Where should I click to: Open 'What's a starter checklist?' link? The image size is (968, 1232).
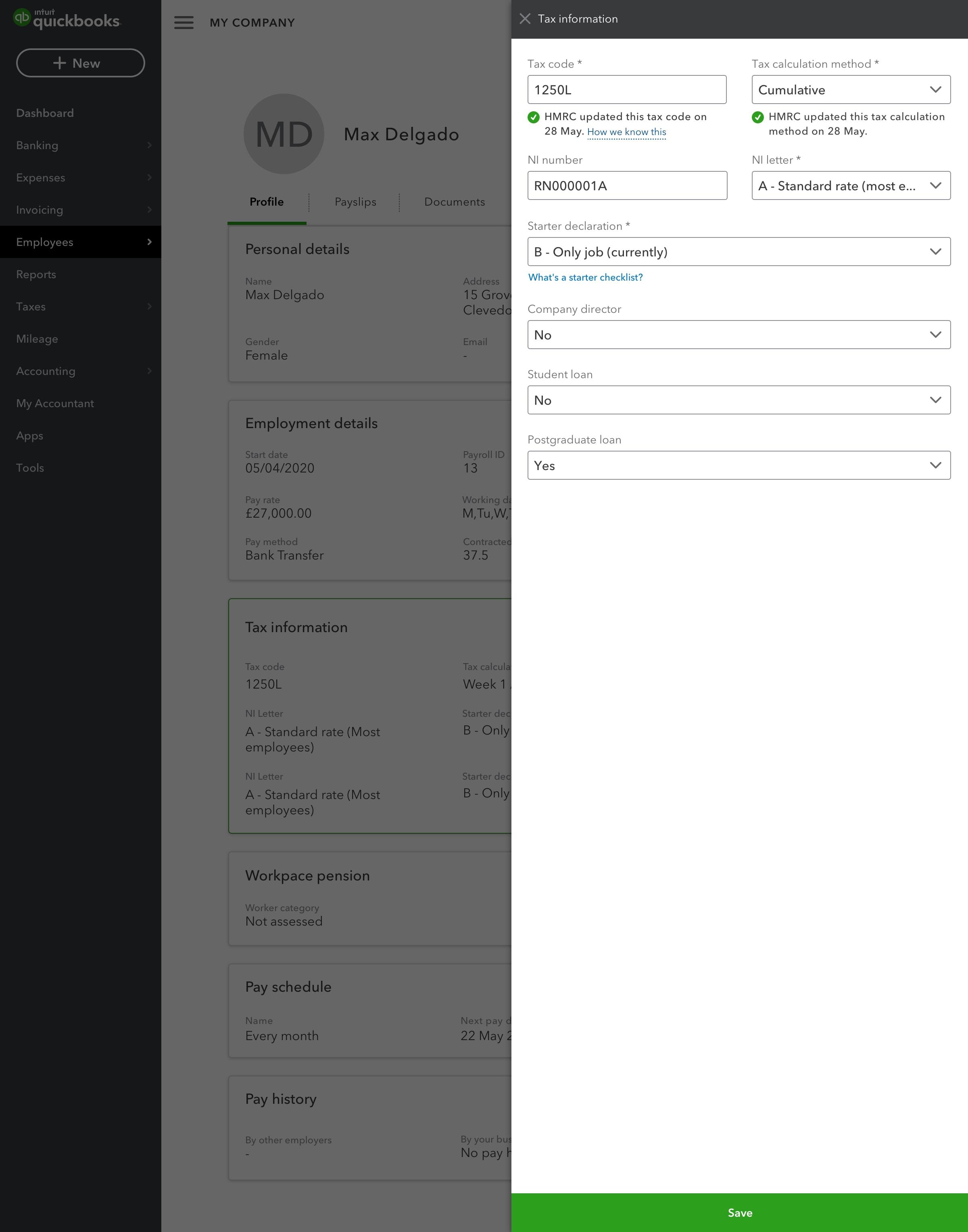pos(586,277)
